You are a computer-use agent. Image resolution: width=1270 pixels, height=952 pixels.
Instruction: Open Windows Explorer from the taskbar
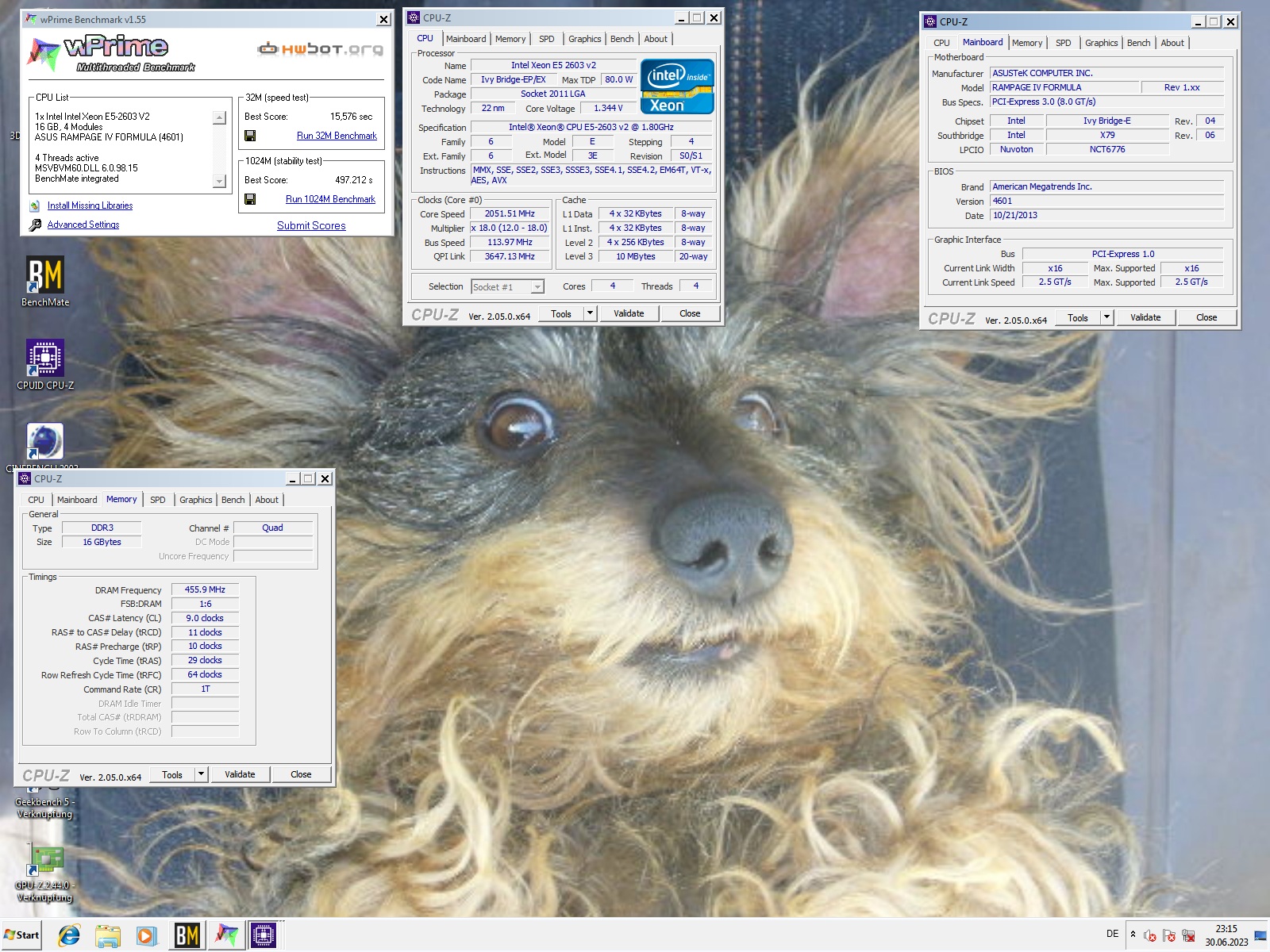point(108,935)
